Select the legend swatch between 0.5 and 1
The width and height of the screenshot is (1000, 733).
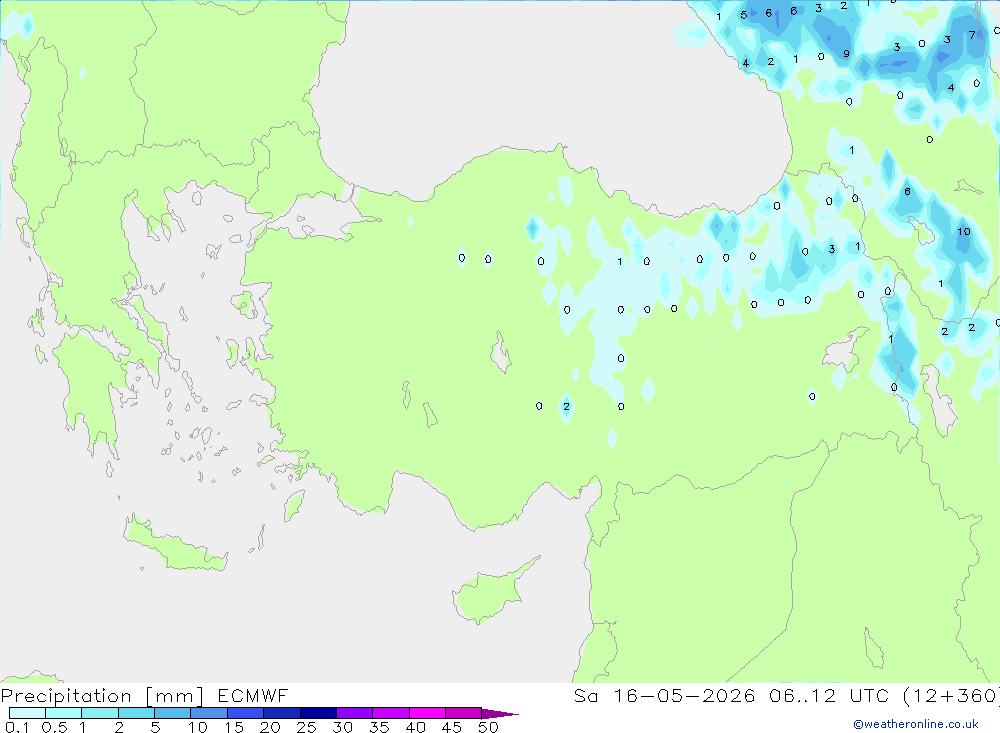tap(64, 713)
